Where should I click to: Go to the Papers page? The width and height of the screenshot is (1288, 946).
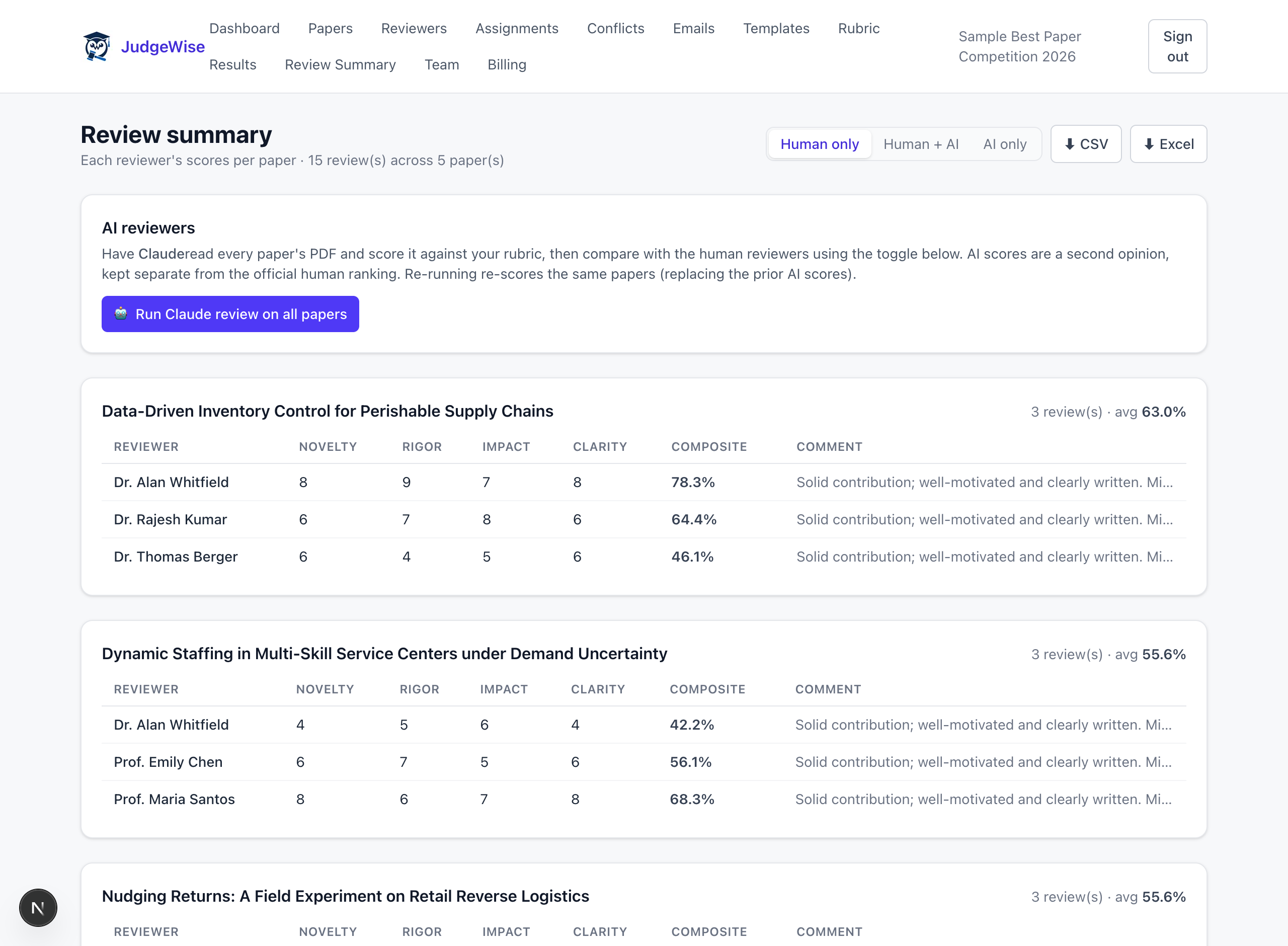pyautogui.click(x=330, y=28)
